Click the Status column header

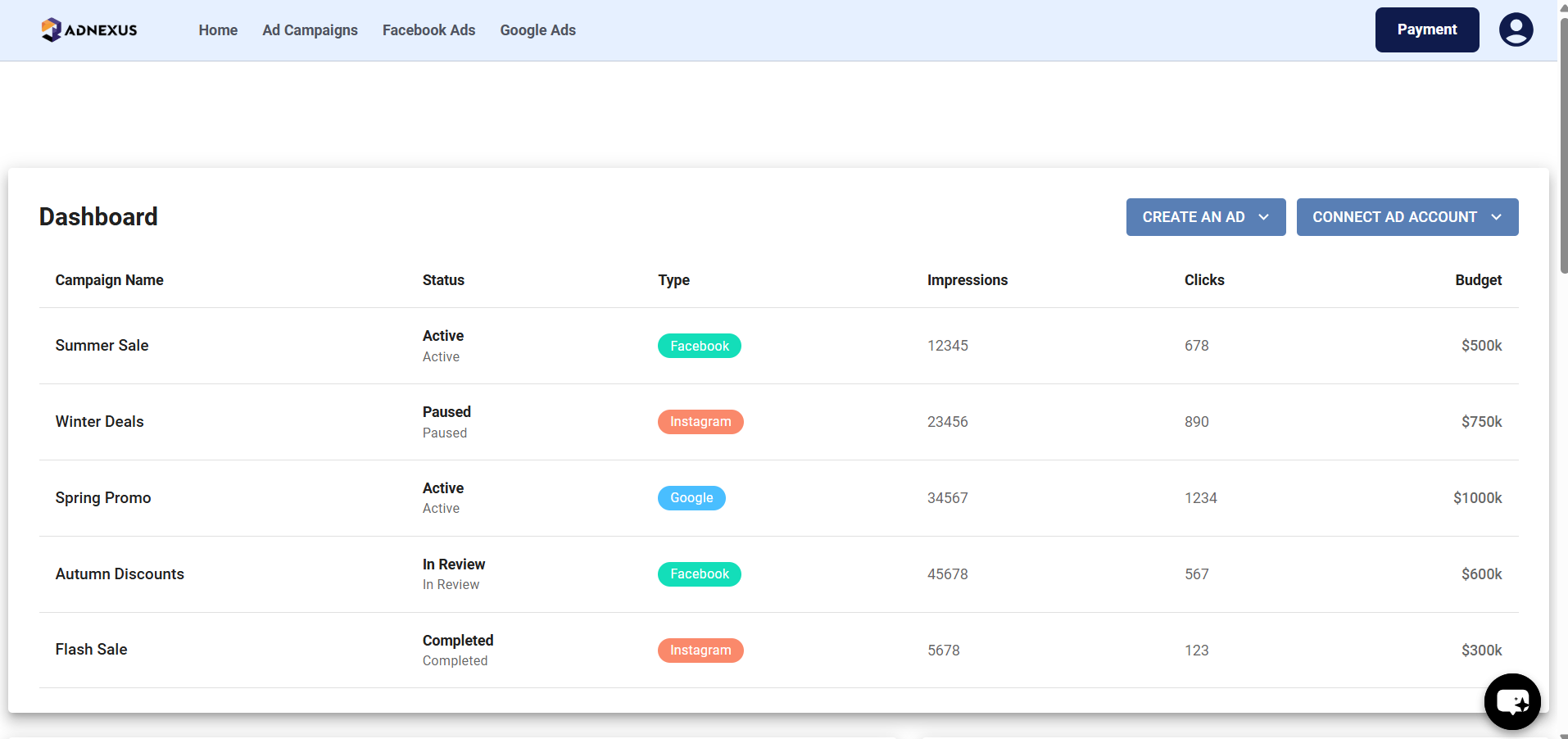pyautogui.click(x=443, y=280)
